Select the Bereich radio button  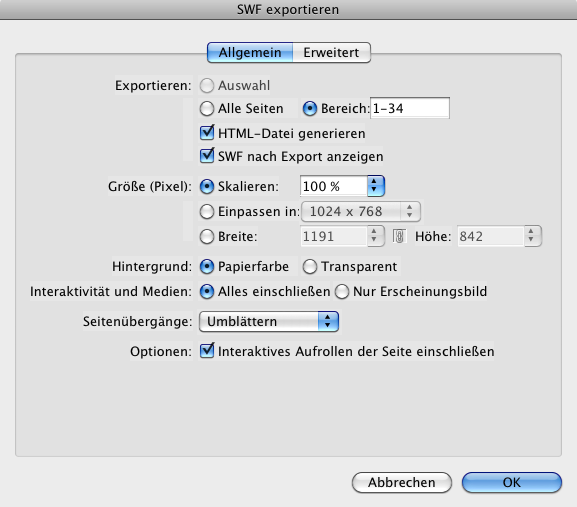point(310,109)
